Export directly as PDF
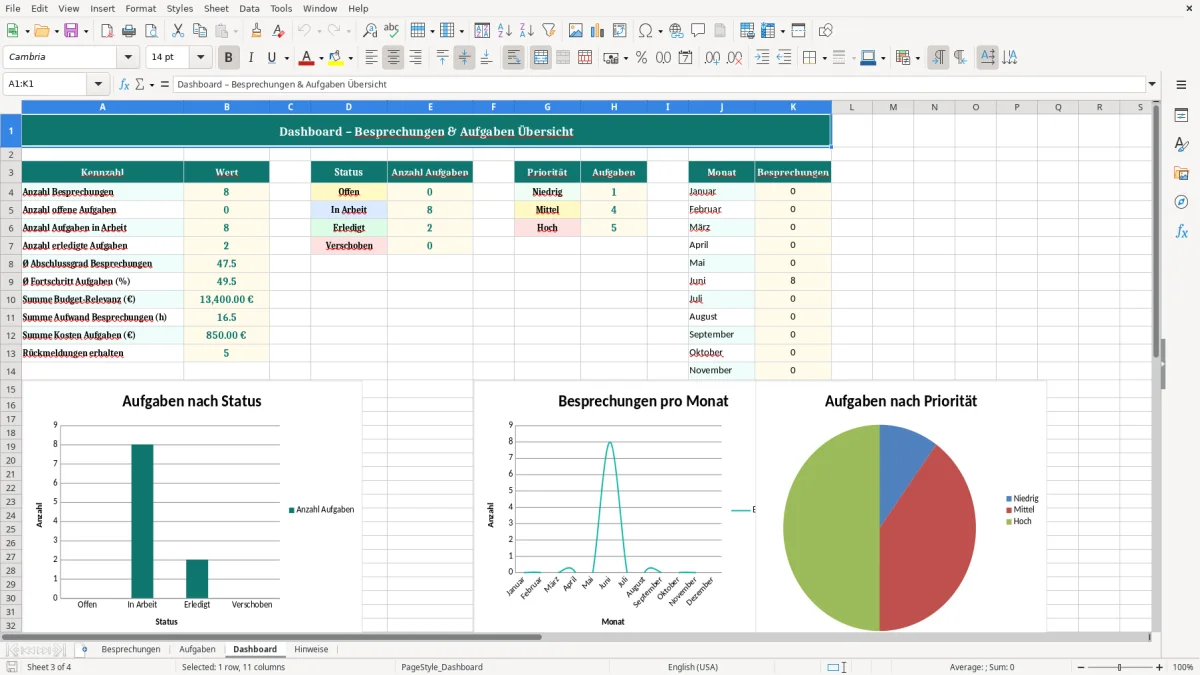1200x675 pixels. coord(105,31)
